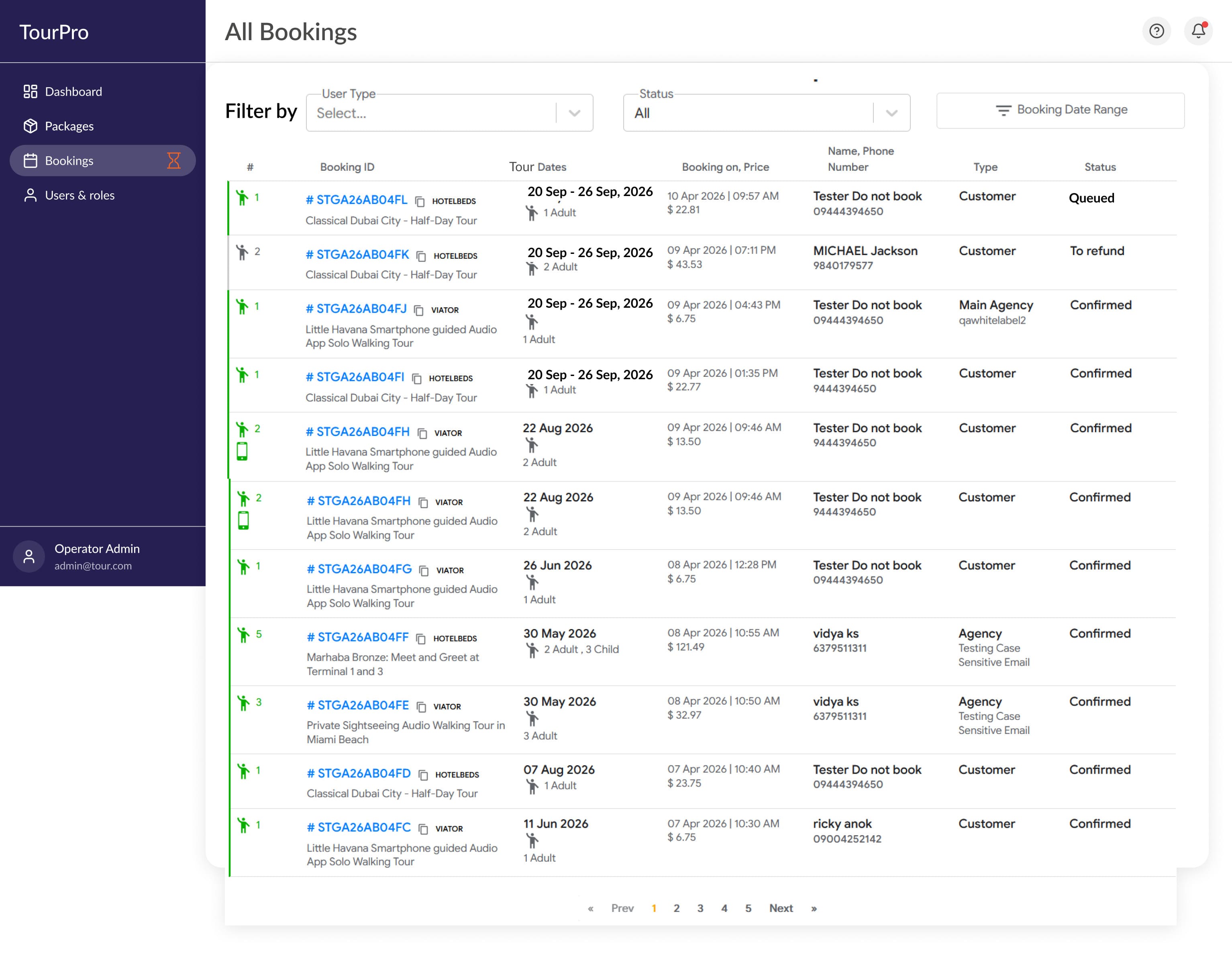The width and height of the screenshot is (1232, 977).
Task: Click the Dashboard grid icon in sidebar
Action: (30, 92)
